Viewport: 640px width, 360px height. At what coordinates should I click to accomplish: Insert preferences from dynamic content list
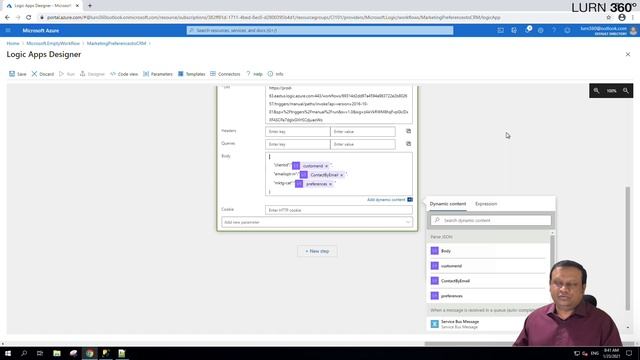click(x=488, y=296)
